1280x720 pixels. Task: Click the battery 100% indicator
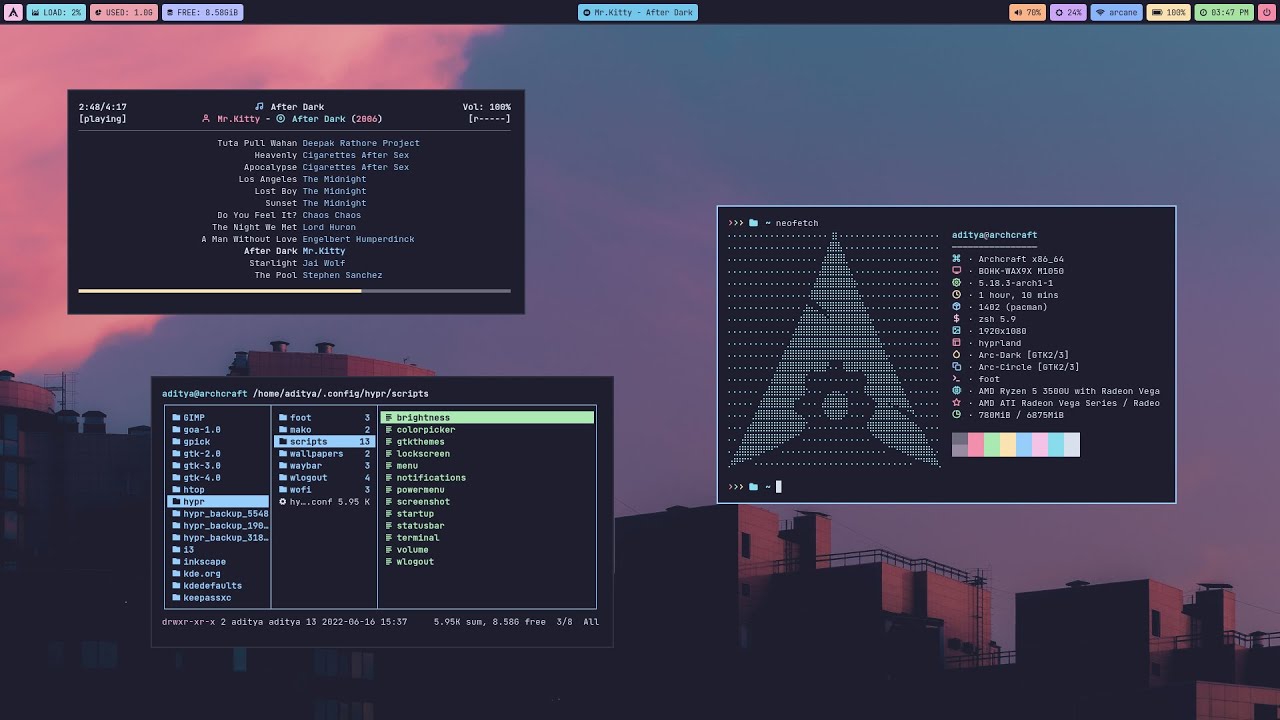(x=1168, y=12)
